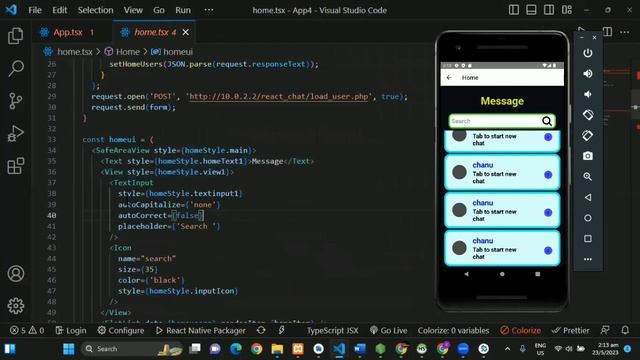Image resolution: width=640 pixels, height=360 pixels.
Task: Click the emulator power button
Action: pyautogui.click(x=588, y=53)
